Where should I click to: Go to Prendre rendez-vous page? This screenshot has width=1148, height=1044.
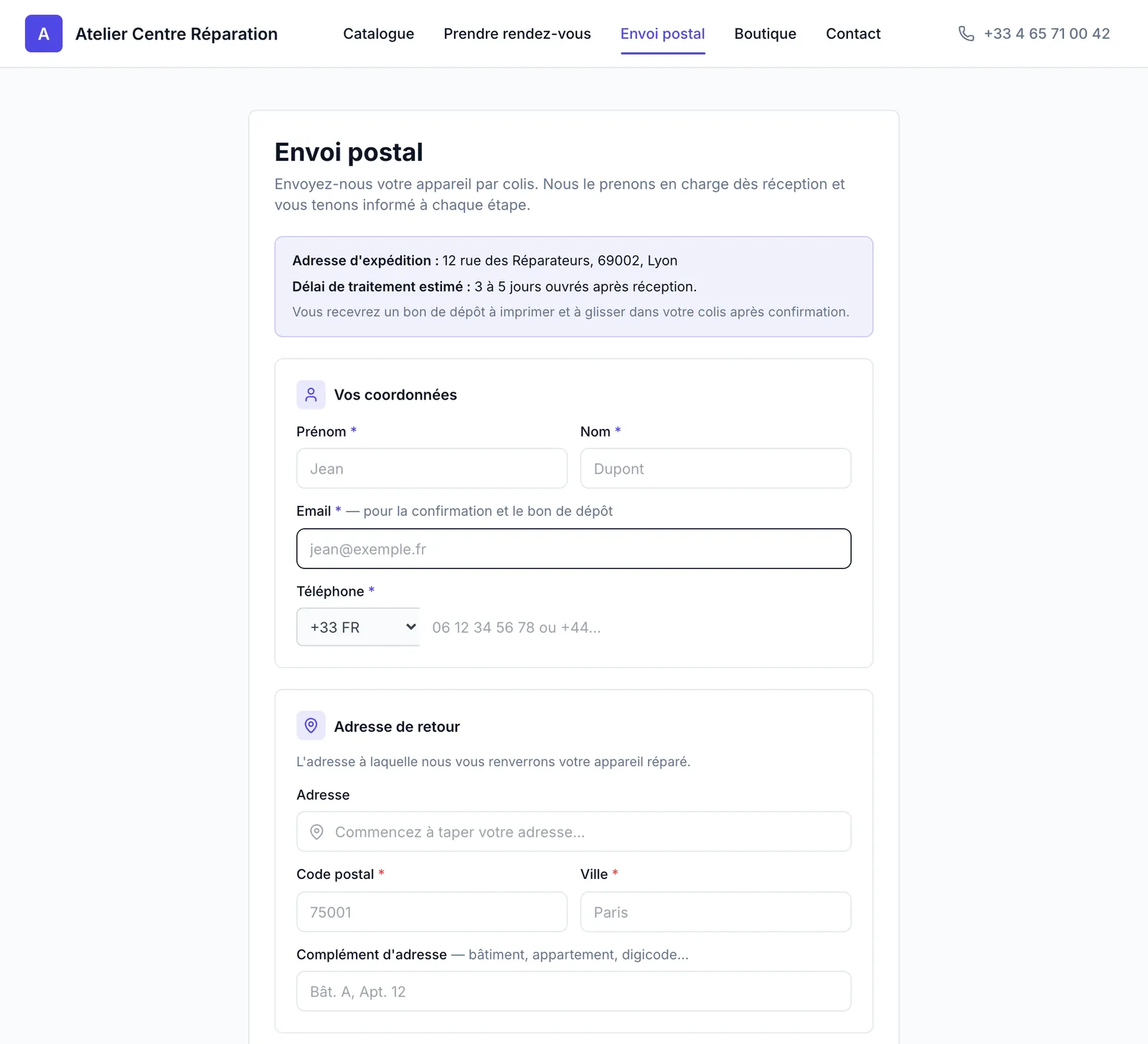tap(517, 34)
